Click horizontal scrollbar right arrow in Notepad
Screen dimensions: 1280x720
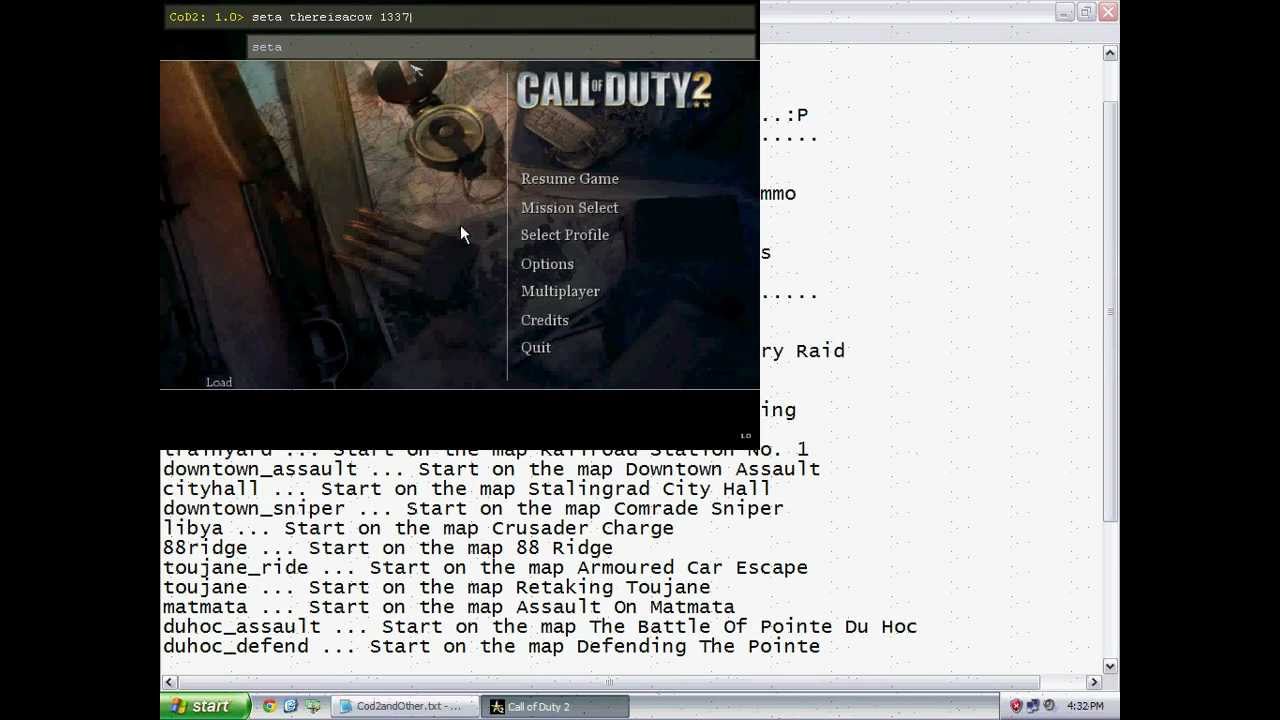1093,682
